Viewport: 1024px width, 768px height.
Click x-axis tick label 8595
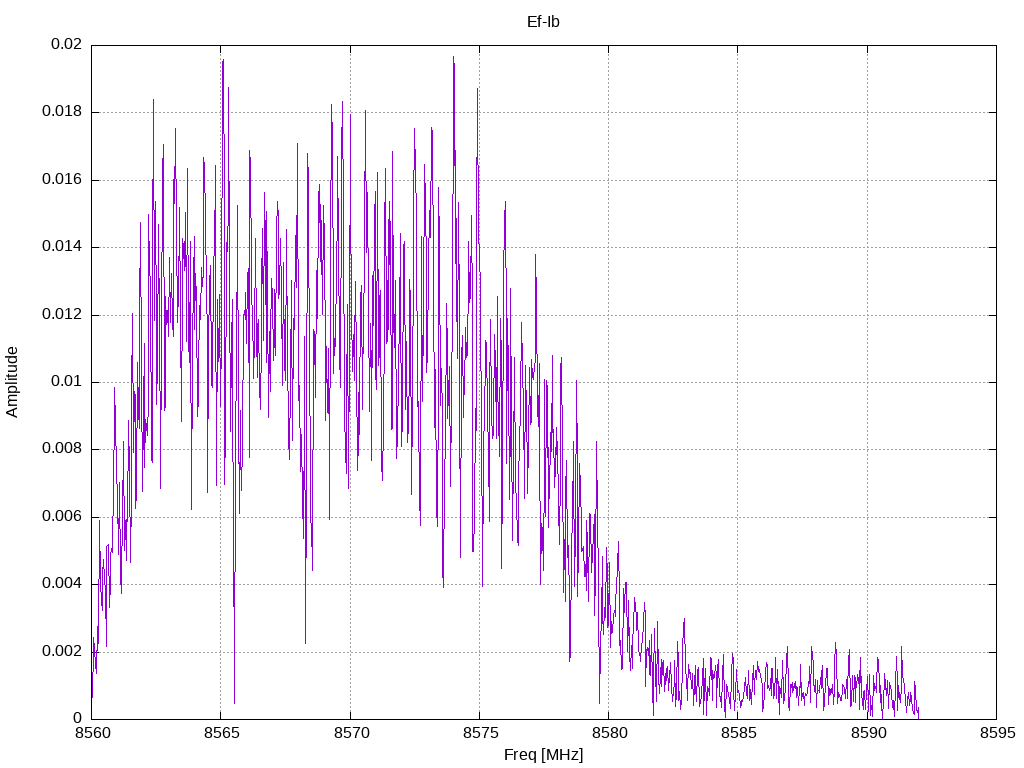997,733
